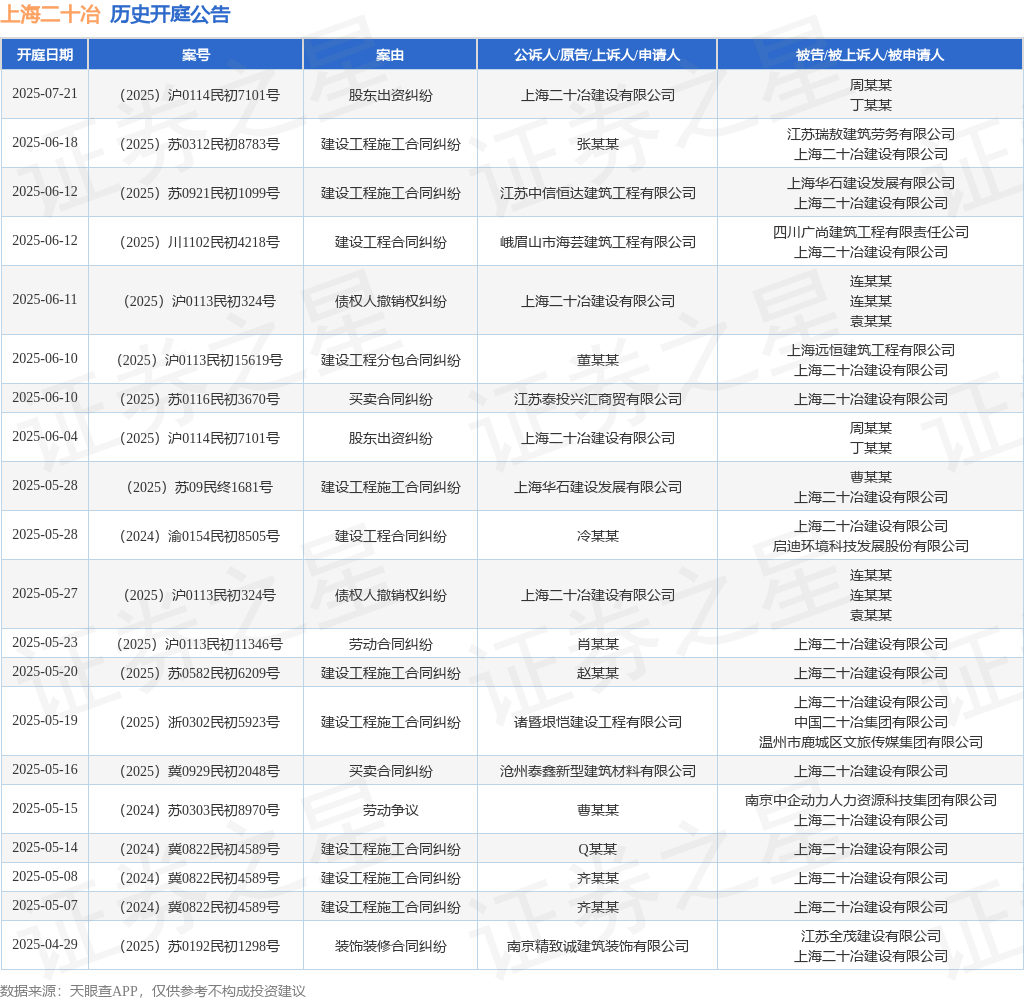Click defendant 上海远恒建筑工程有限公司
Screen dimensions: 1024x1000
pos(871,350)
